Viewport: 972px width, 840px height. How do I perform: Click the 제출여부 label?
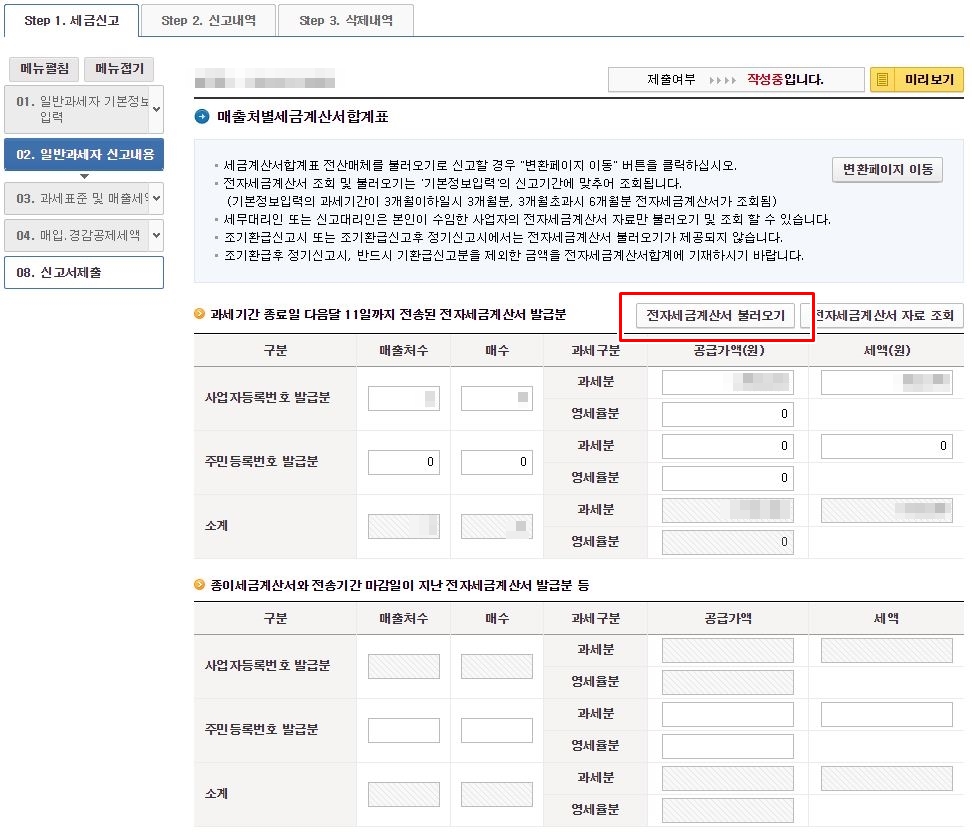point(671,80)
